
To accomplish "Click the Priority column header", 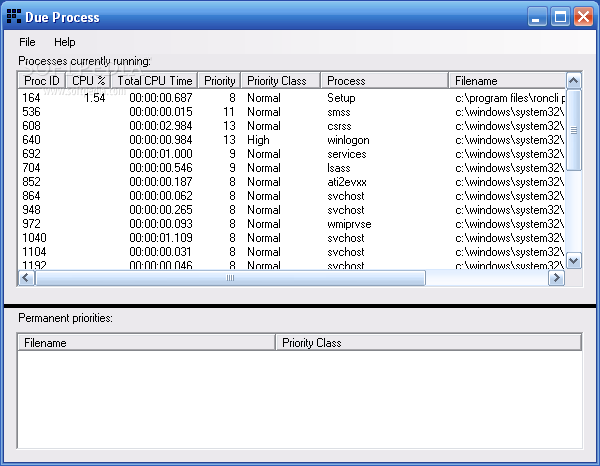I will click(219, 81).
